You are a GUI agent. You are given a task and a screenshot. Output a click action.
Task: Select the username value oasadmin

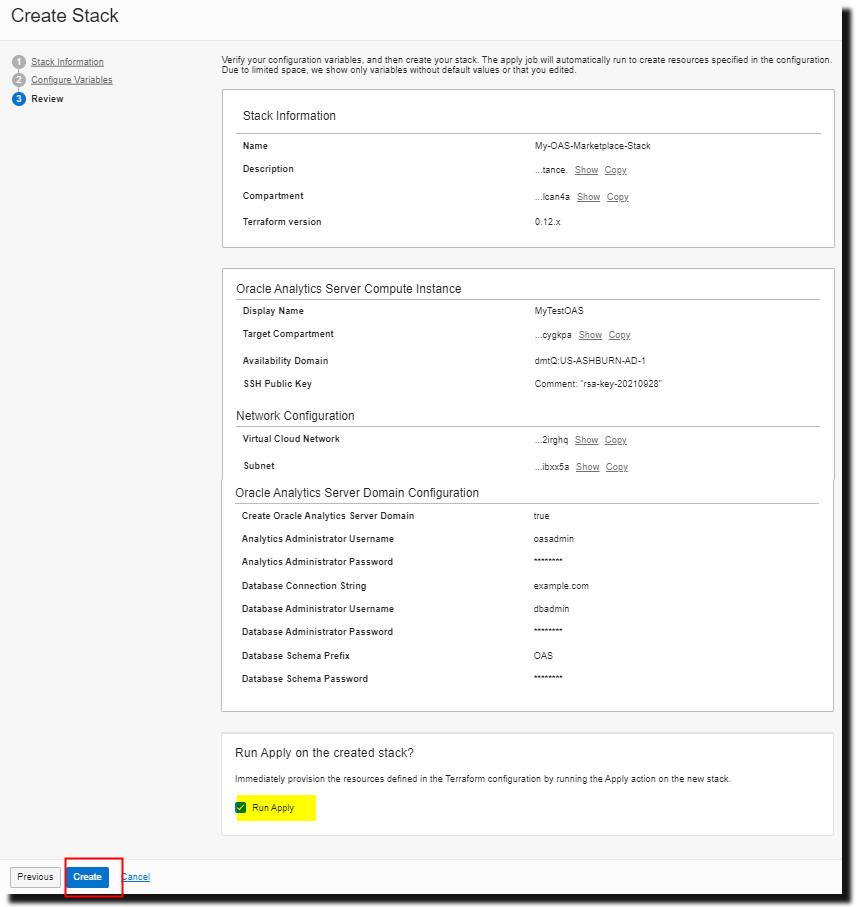(554, 539)
